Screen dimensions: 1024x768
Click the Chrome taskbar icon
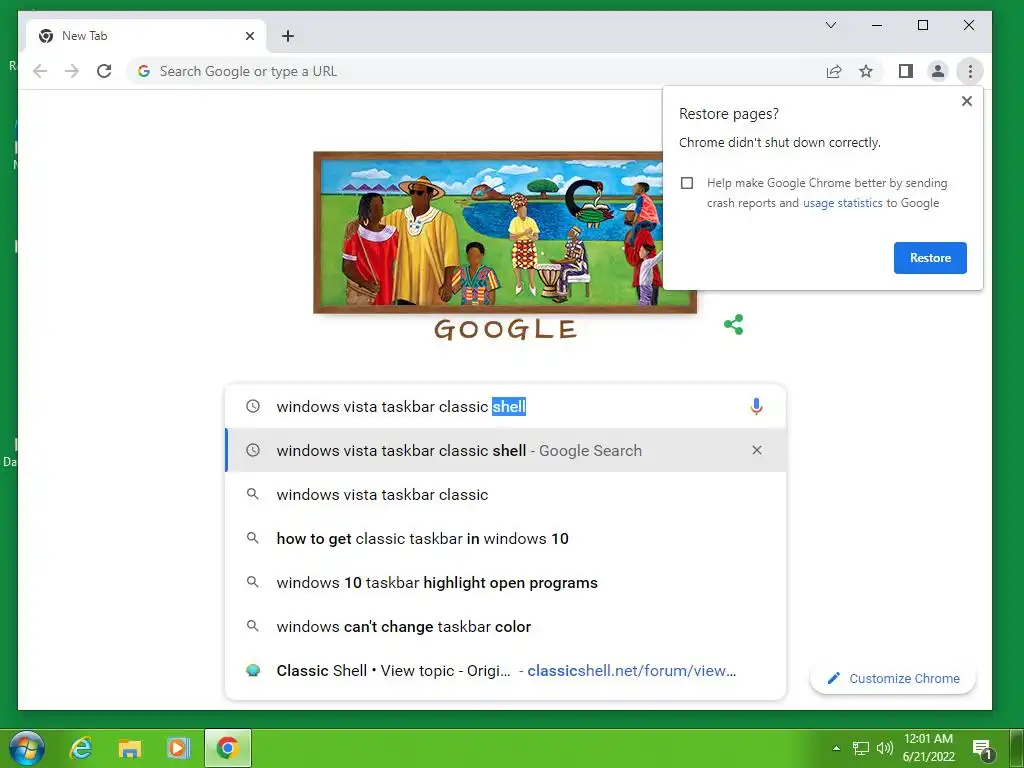(x=227, y=748)
